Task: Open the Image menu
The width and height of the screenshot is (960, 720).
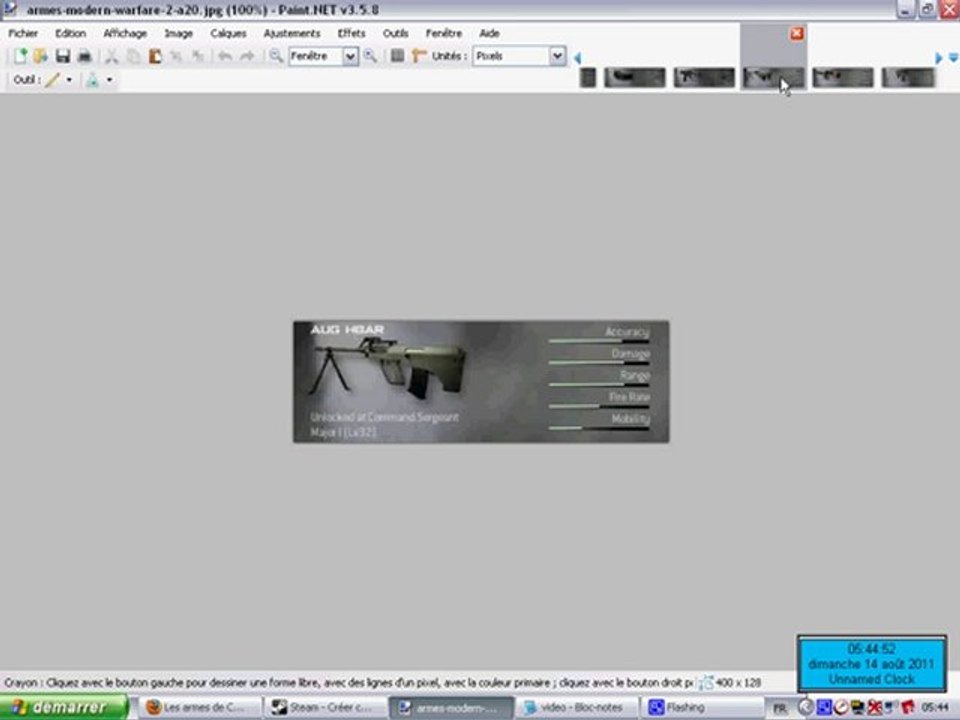Action: point(178,33)
